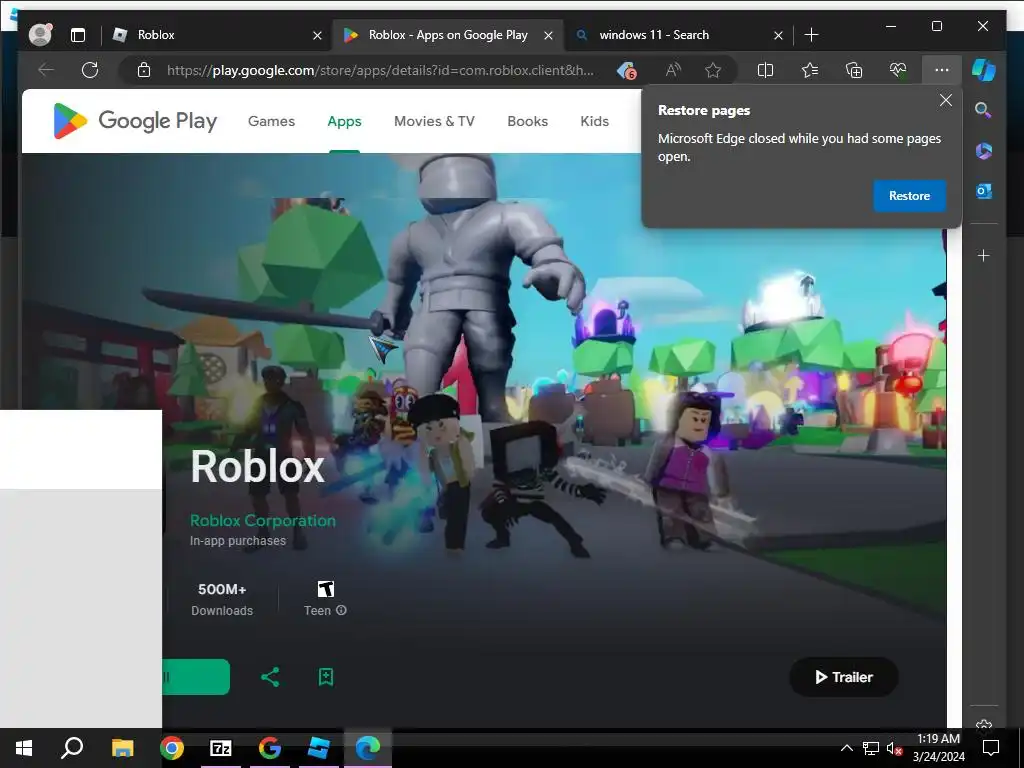Open File Explorer from taskbar
The image size is (1024, 768).
[x=122, y=748]
